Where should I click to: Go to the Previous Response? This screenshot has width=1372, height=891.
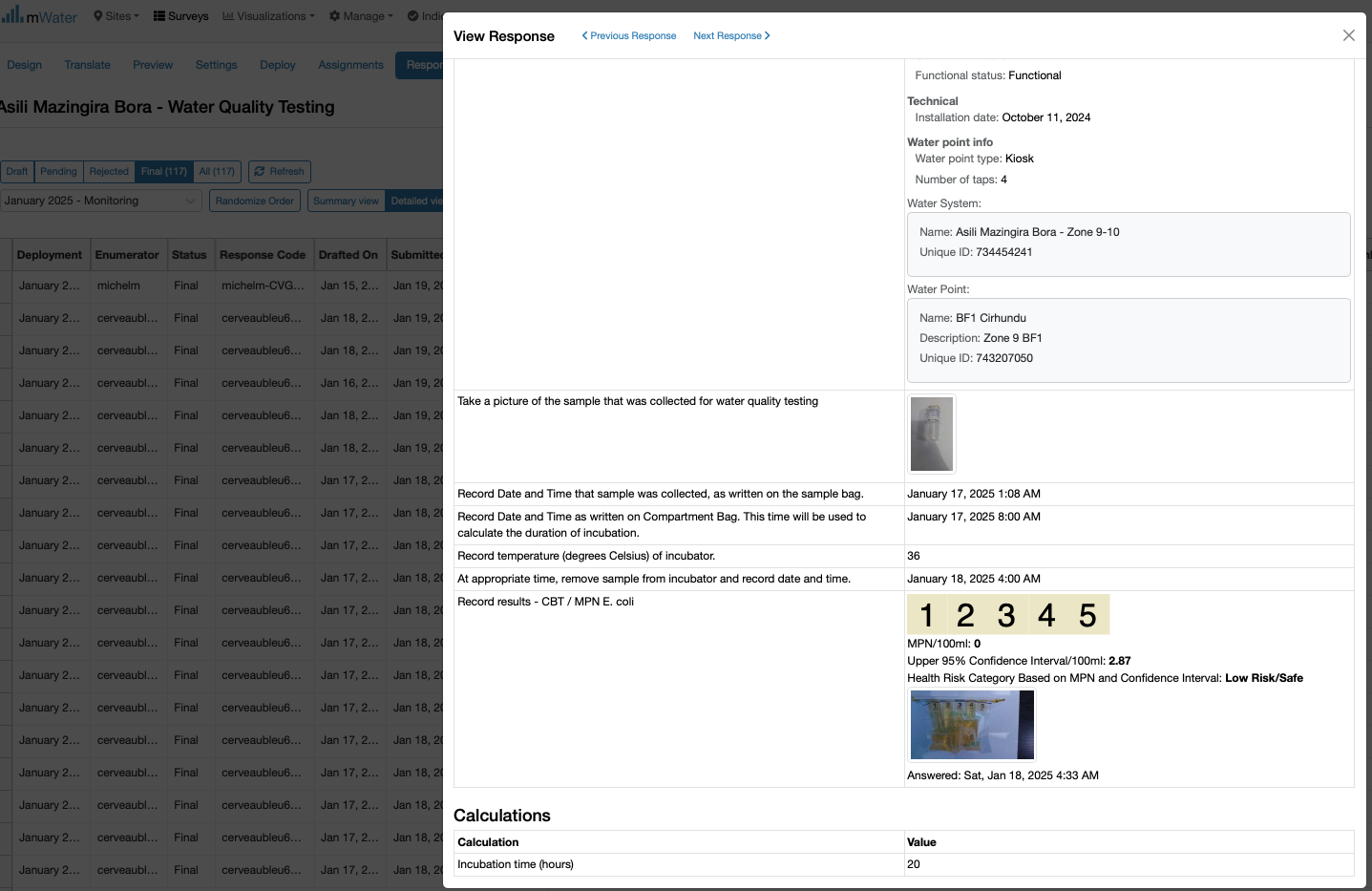coord(629,35)
